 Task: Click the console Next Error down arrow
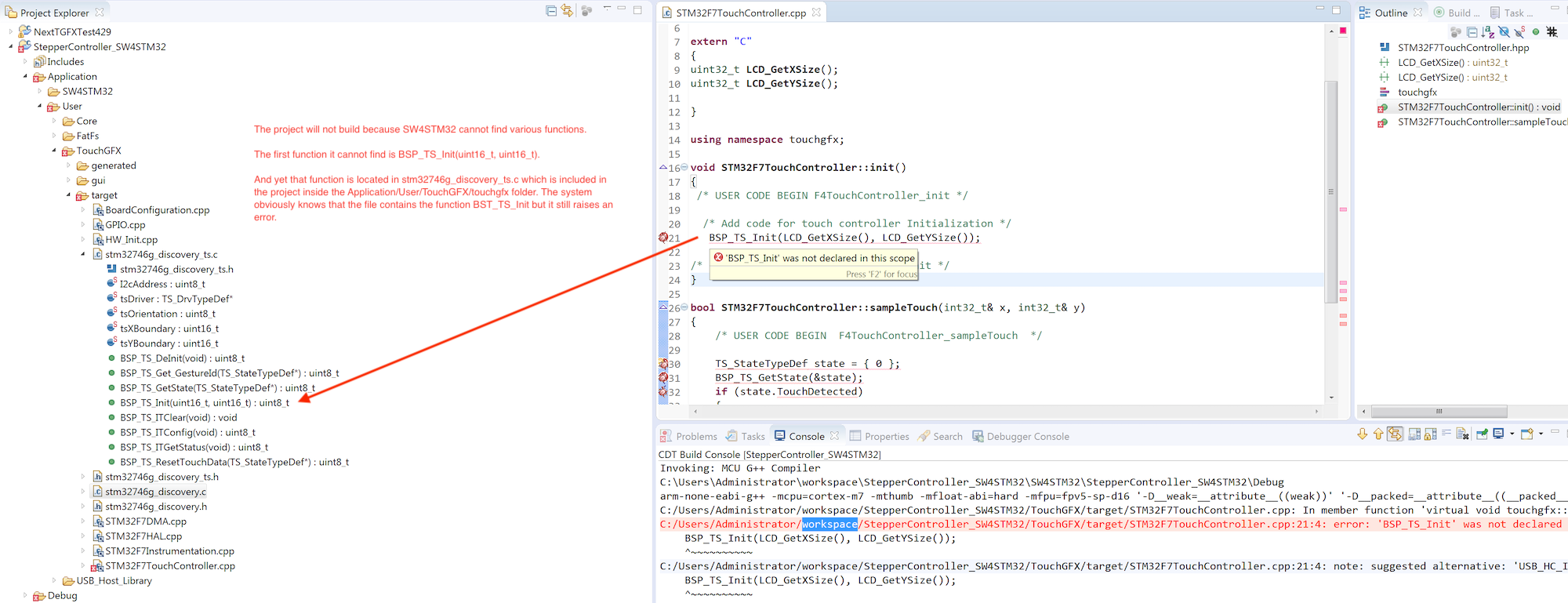coord(1362,434)
